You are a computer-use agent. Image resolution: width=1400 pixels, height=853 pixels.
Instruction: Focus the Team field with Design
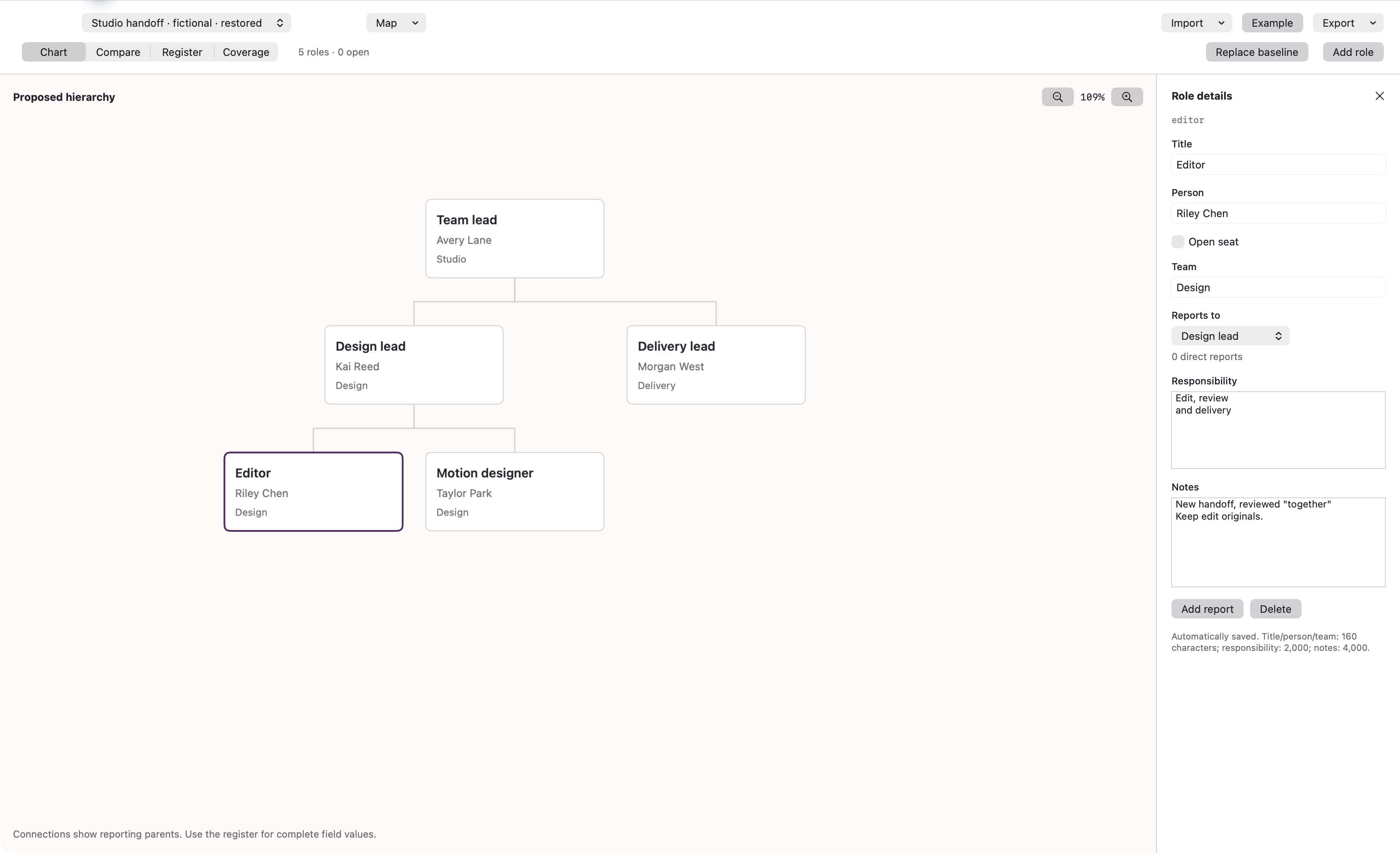click(x=1278, y=287)
